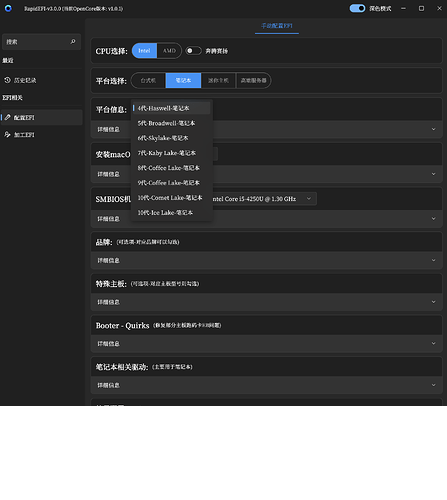Focus the 搜索 search field
Image resolution: width=447 pixels, height=500 pixels.
41,42
